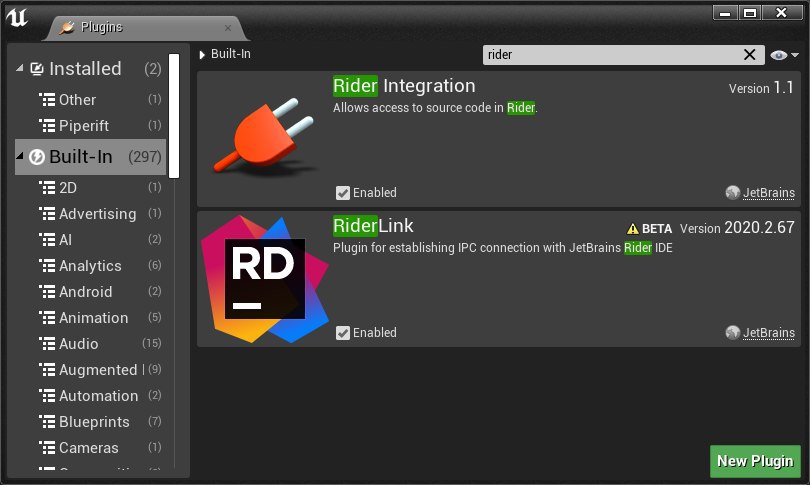Open JetBrains link for RiderLink
This screenshot has height=485, width=810.
pyautogui.click(x=769, y=333)
